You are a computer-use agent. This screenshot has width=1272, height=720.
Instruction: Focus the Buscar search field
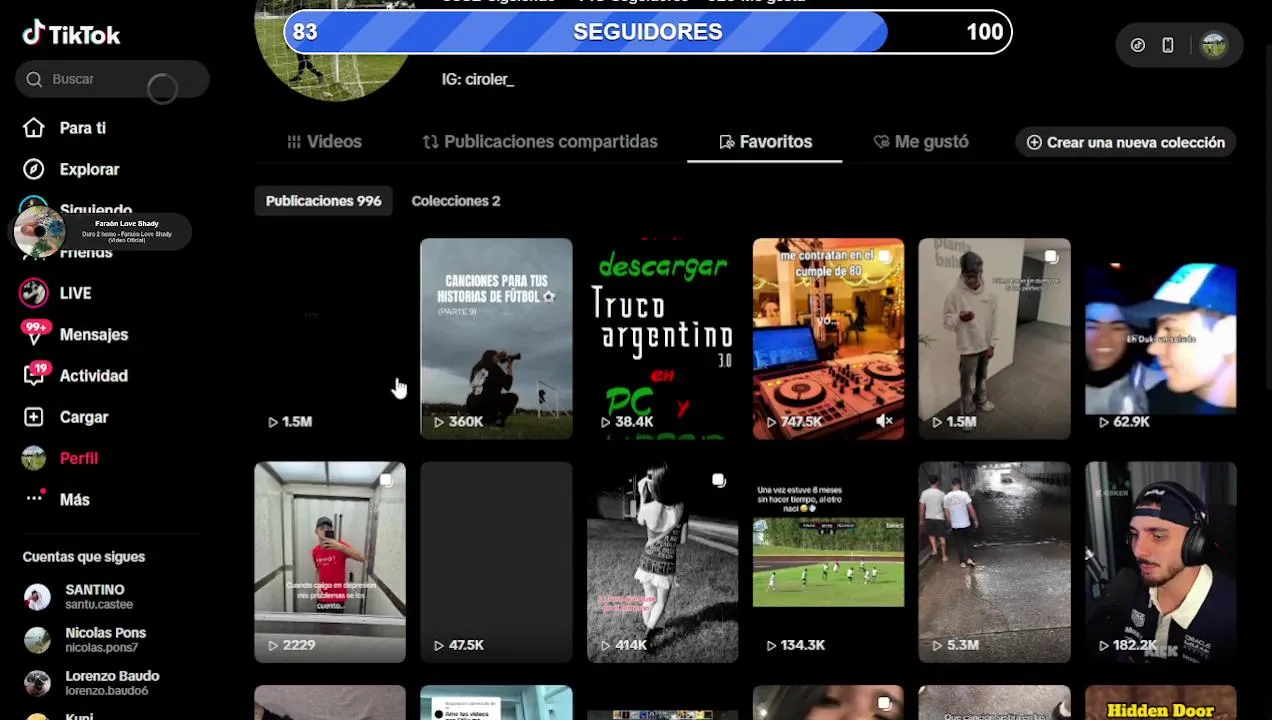coord(112,79)
